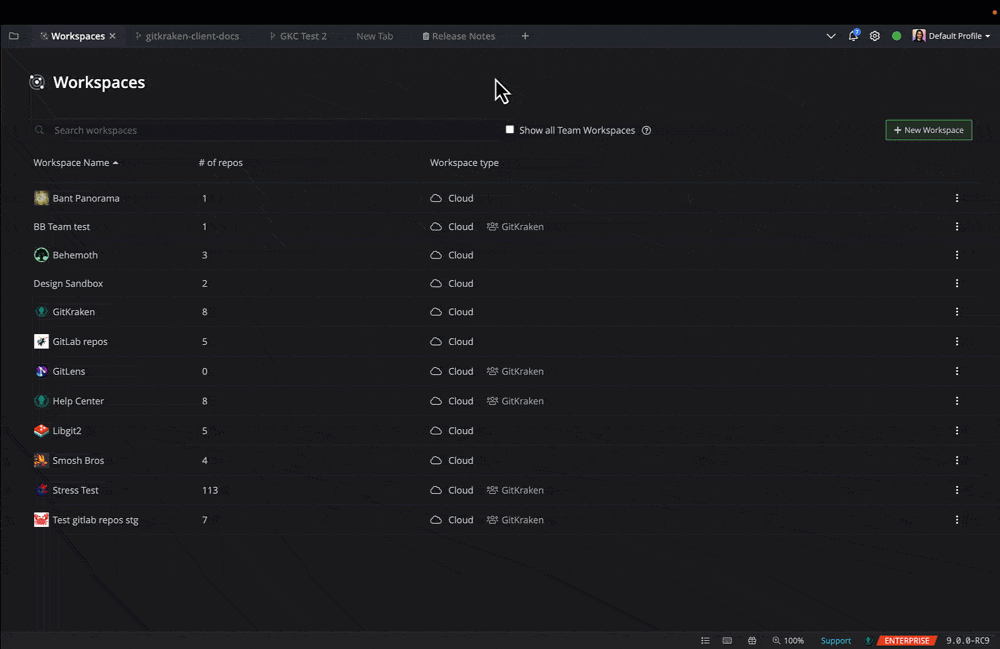Open the Support link
This screenshot has width=1000, height=649.
click(835, 641)
